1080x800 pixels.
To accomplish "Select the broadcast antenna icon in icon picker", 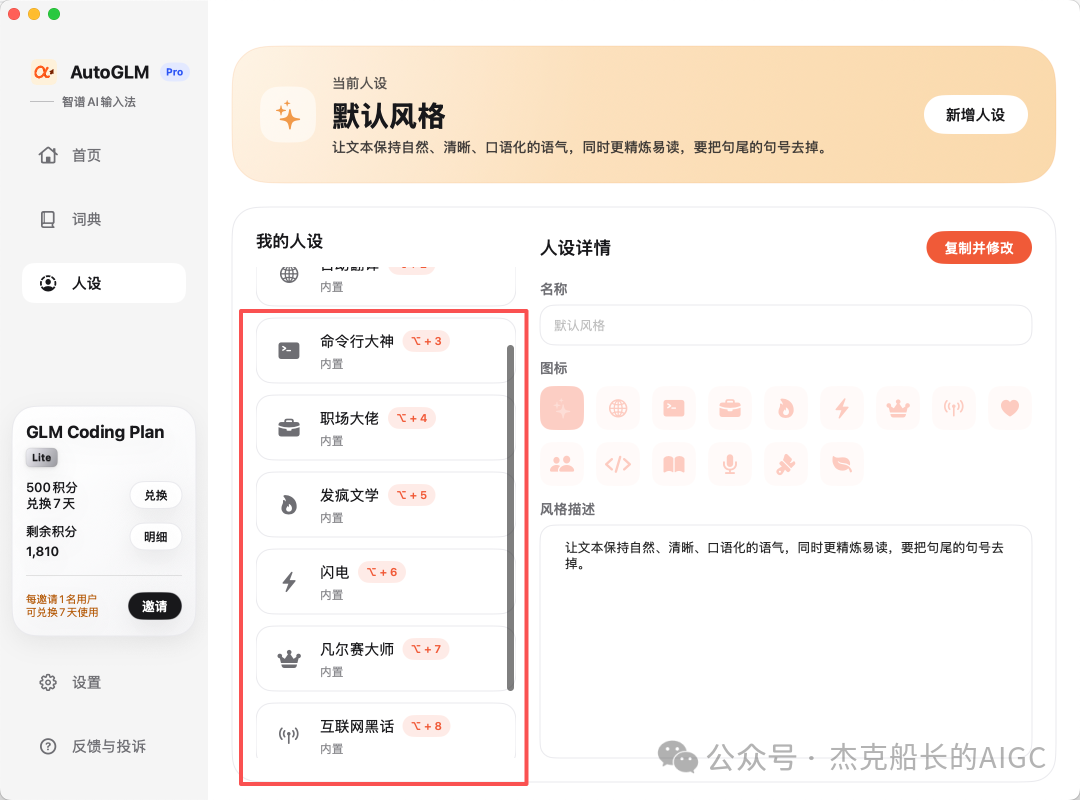I will [954, 408].
